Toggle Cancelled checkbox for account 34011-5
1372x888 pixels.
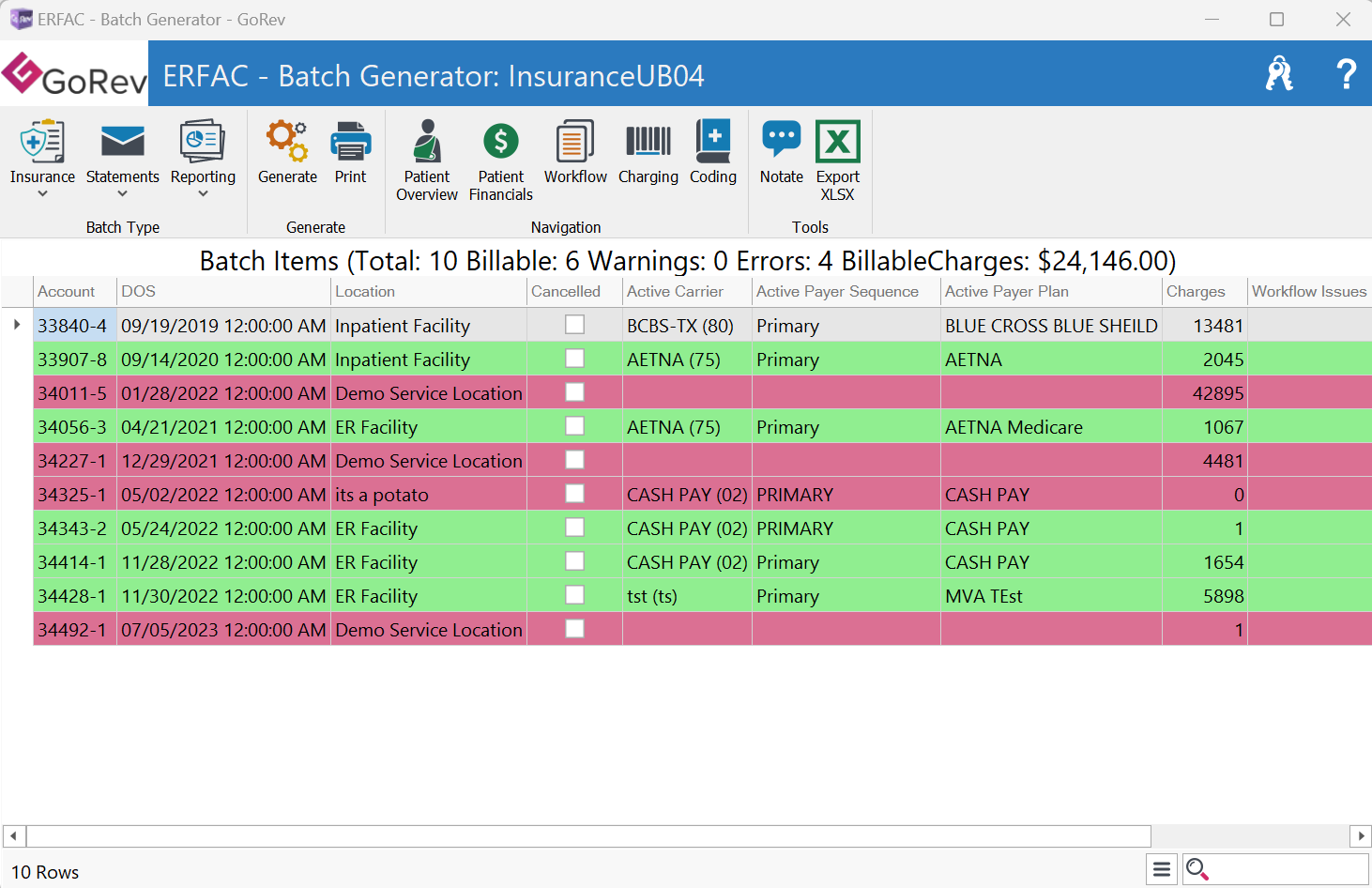click(x=574, y=391)
